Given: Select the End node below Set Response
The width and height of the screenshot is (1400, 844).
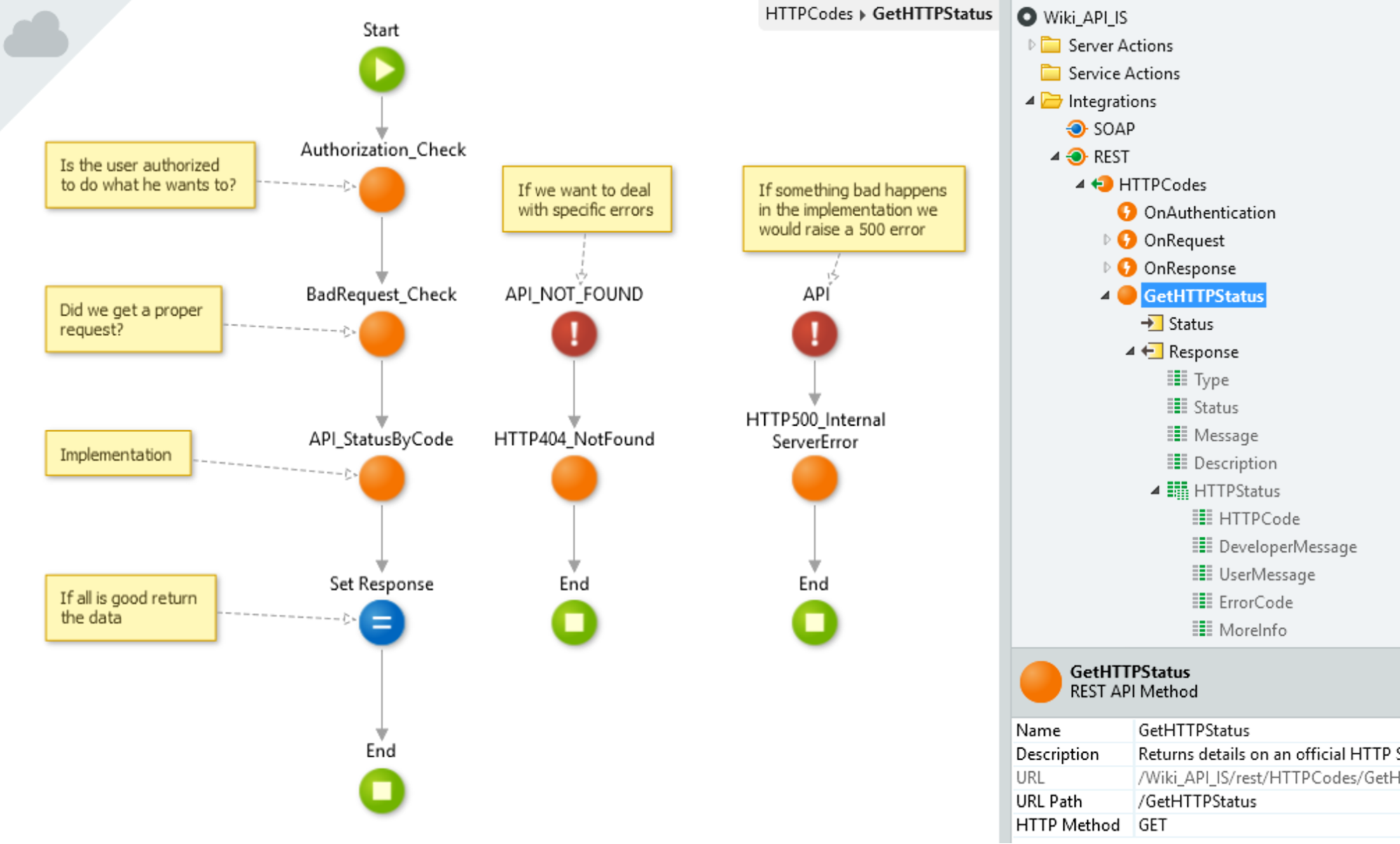Looking at the screenshot, I should point(382,791).
